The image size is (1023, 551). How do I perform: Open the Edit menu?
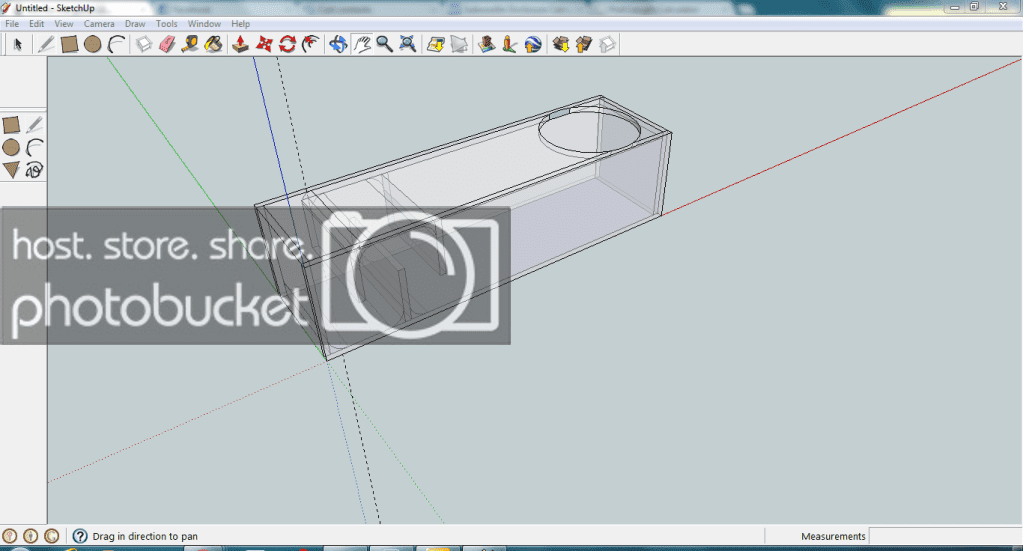(37, 23)
